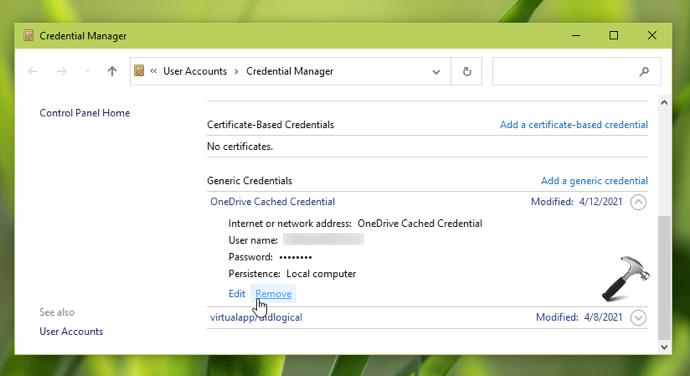Click the 'No certificates.' text
Viewport: 690px width, 376px height.
click(240, 147)
